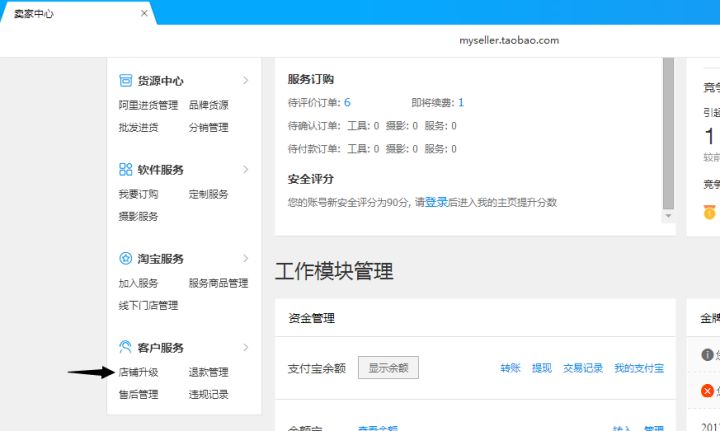Click the 客户服务 headset icon
720x431 pixels.
[x=125, y=347]
